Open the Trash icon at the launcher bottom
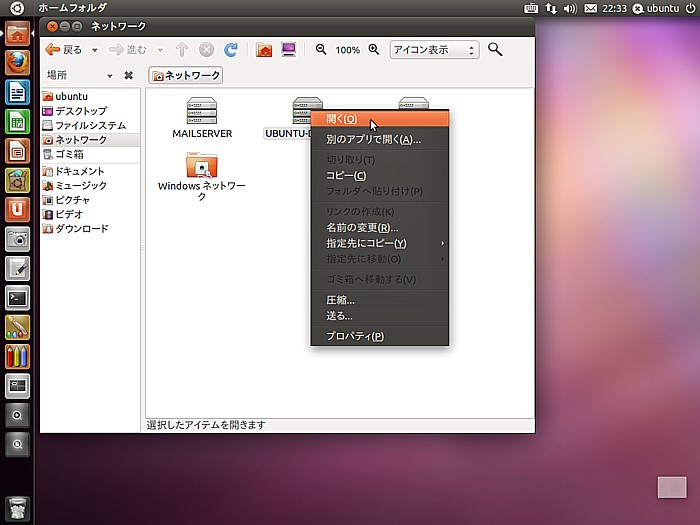 [x=17, y=506]
